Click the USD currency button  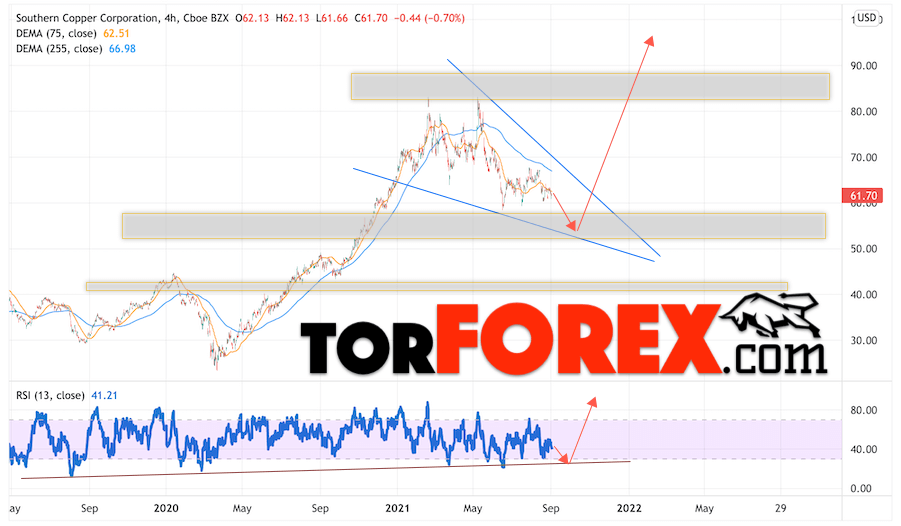click(x=867, y=18)
